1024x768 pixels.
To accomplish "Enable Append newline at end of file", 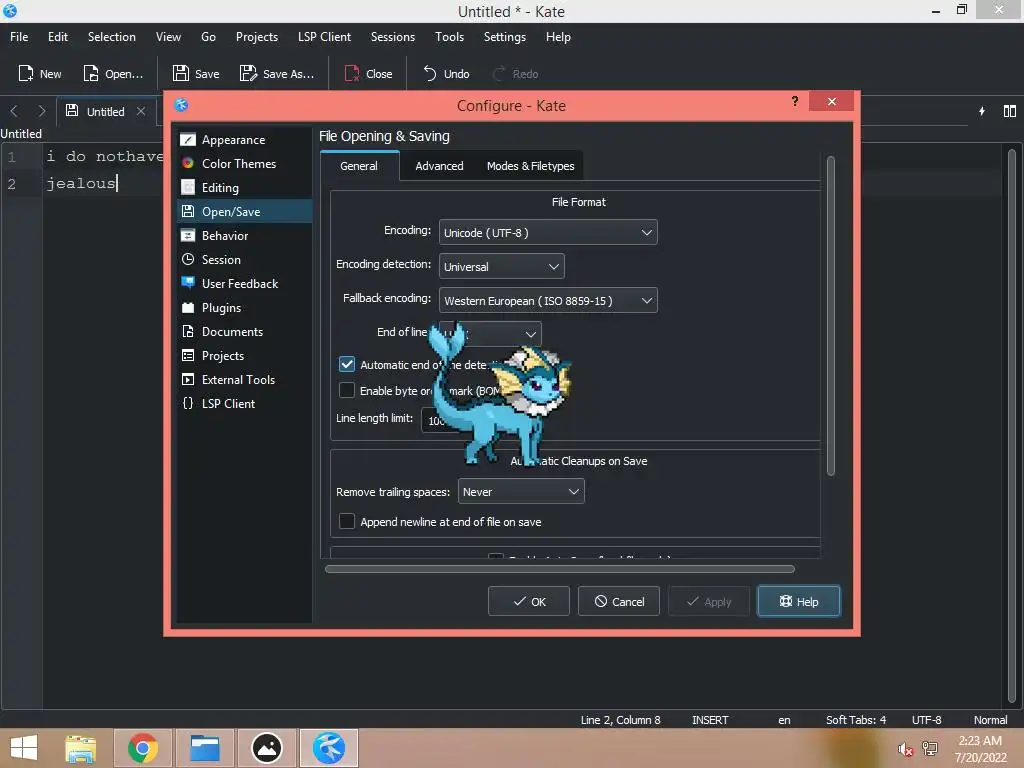I will pos(347,521).
